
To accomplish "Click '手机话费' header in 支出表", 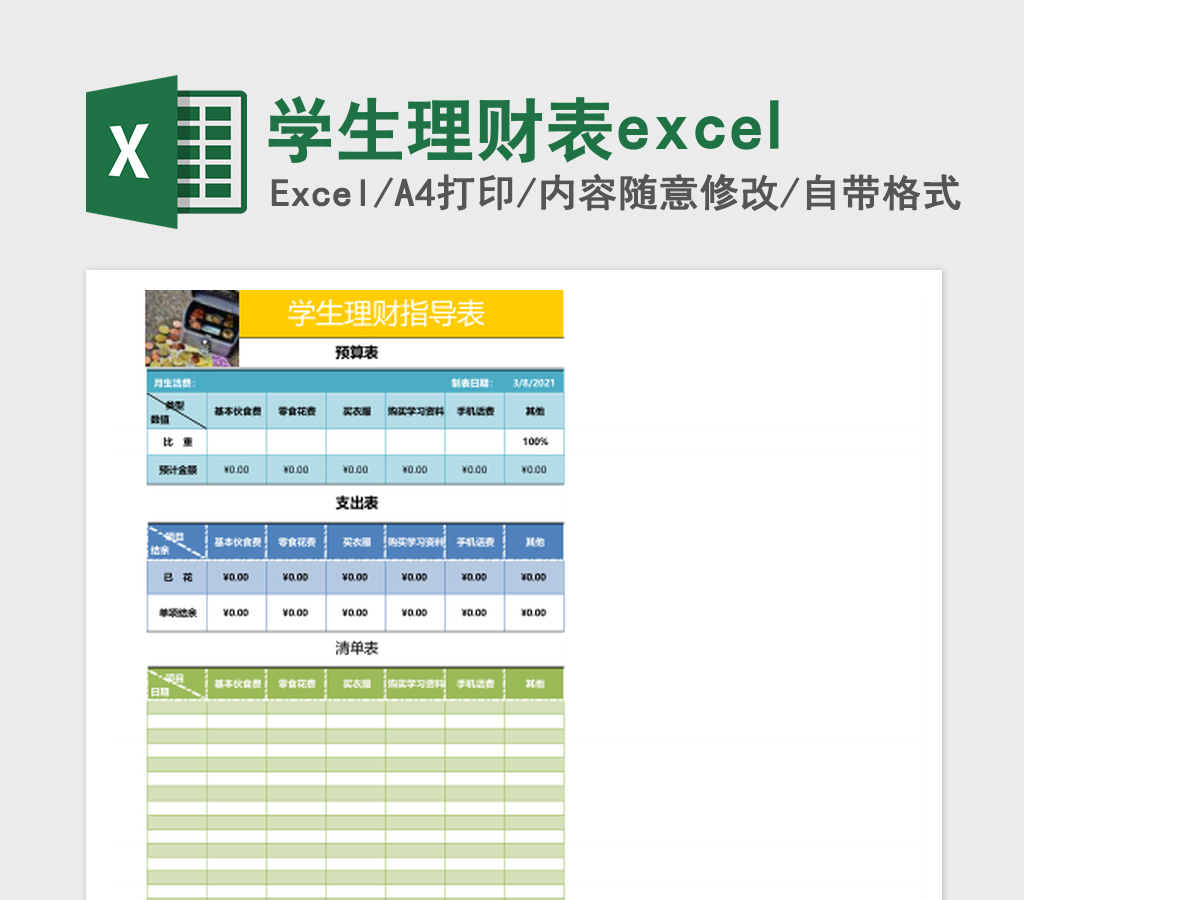I will pyautogui.click(x=475, y=542).
